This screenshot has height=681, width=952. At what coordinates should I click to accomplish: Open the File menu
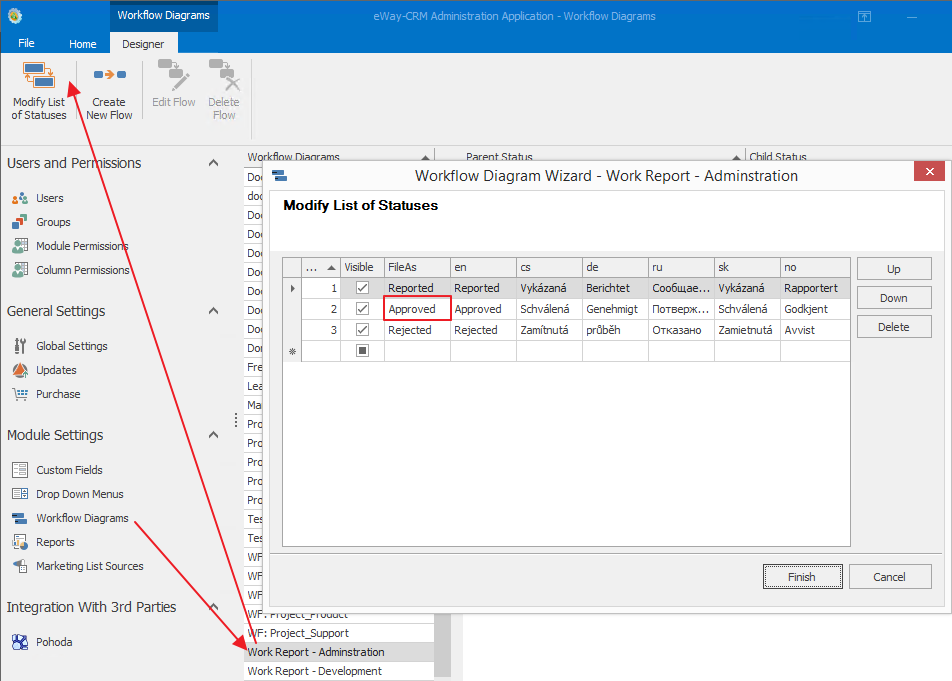26,43
